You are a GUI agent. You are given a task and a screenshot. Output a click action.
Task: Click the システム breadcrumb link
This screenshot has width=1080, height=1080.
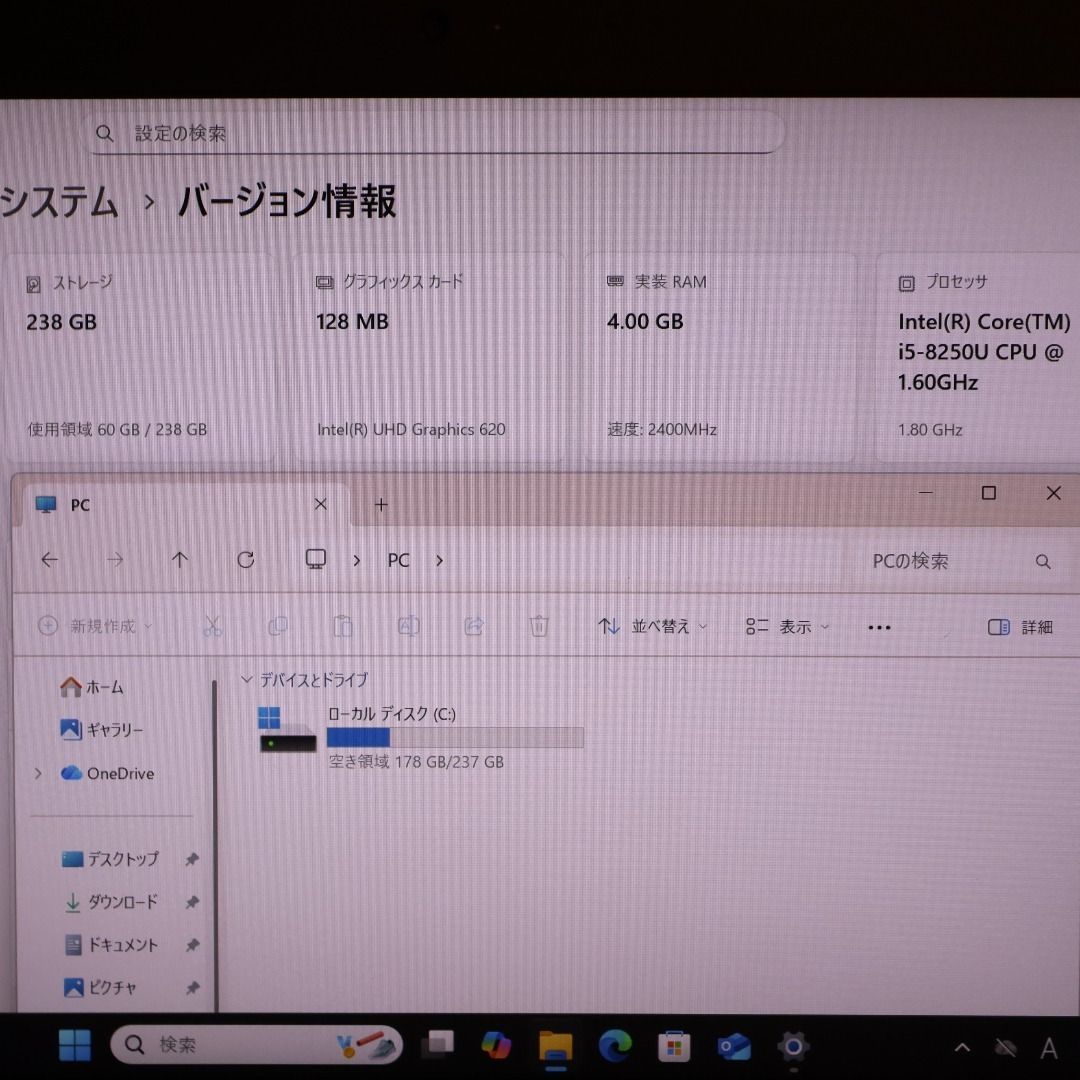[x=60, y=202]
